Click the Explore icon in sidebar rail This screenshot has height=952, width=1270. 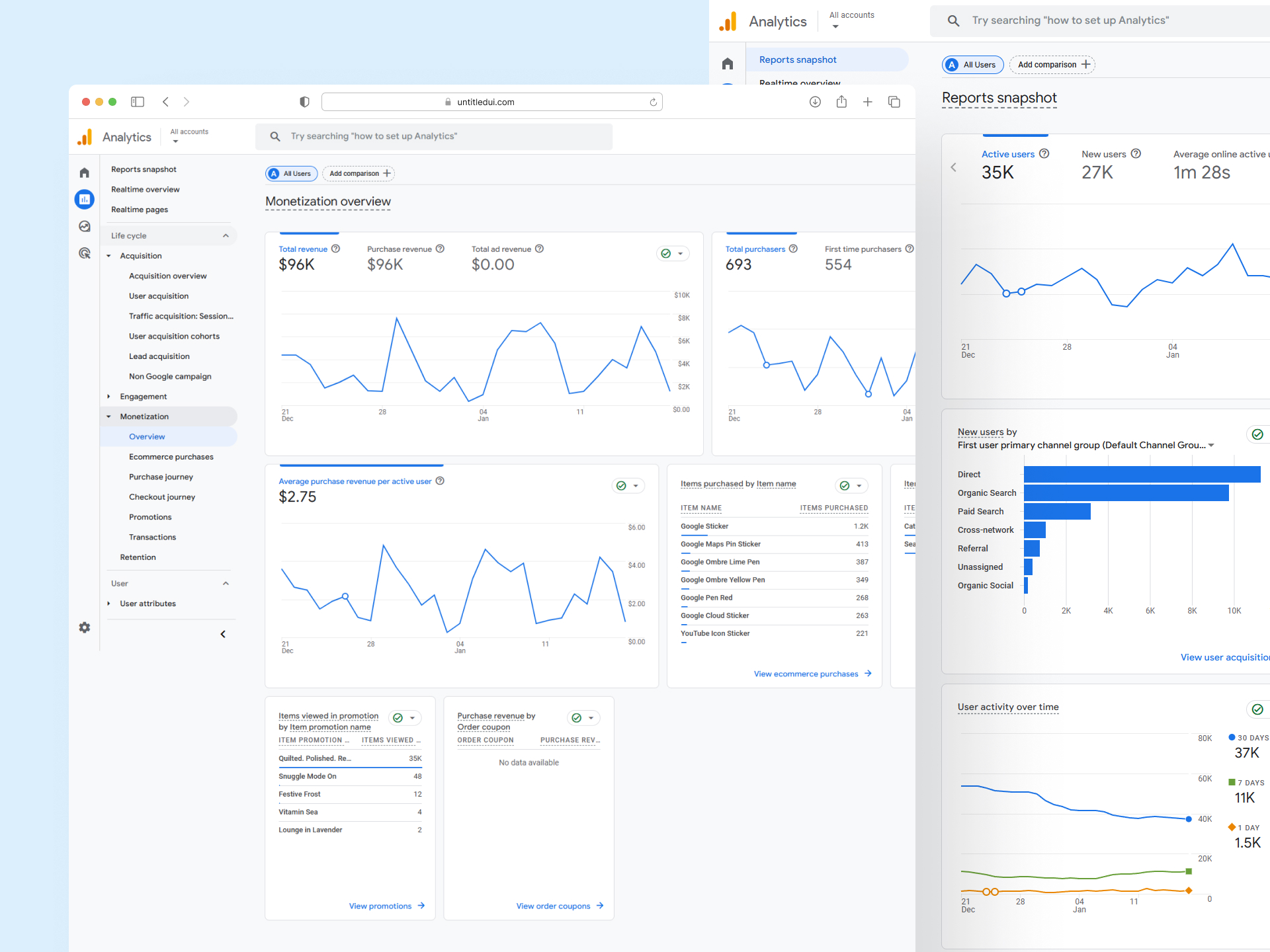tap(85, 226)
